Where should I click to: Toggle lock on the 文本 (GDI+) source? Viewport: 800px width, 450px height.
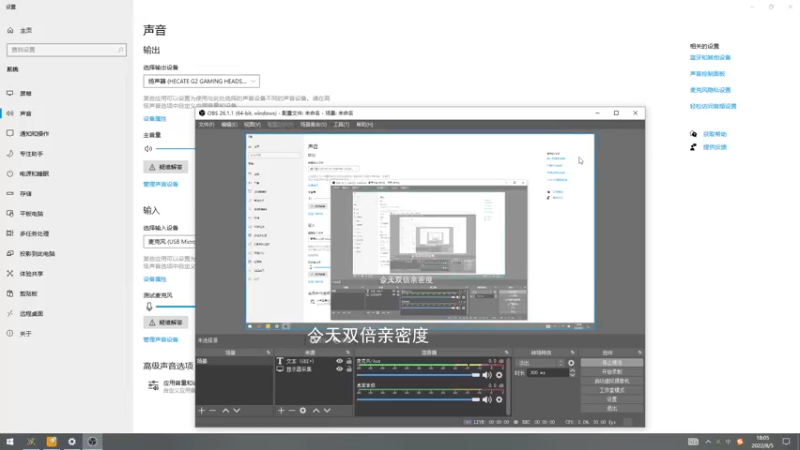click(349, 361)
